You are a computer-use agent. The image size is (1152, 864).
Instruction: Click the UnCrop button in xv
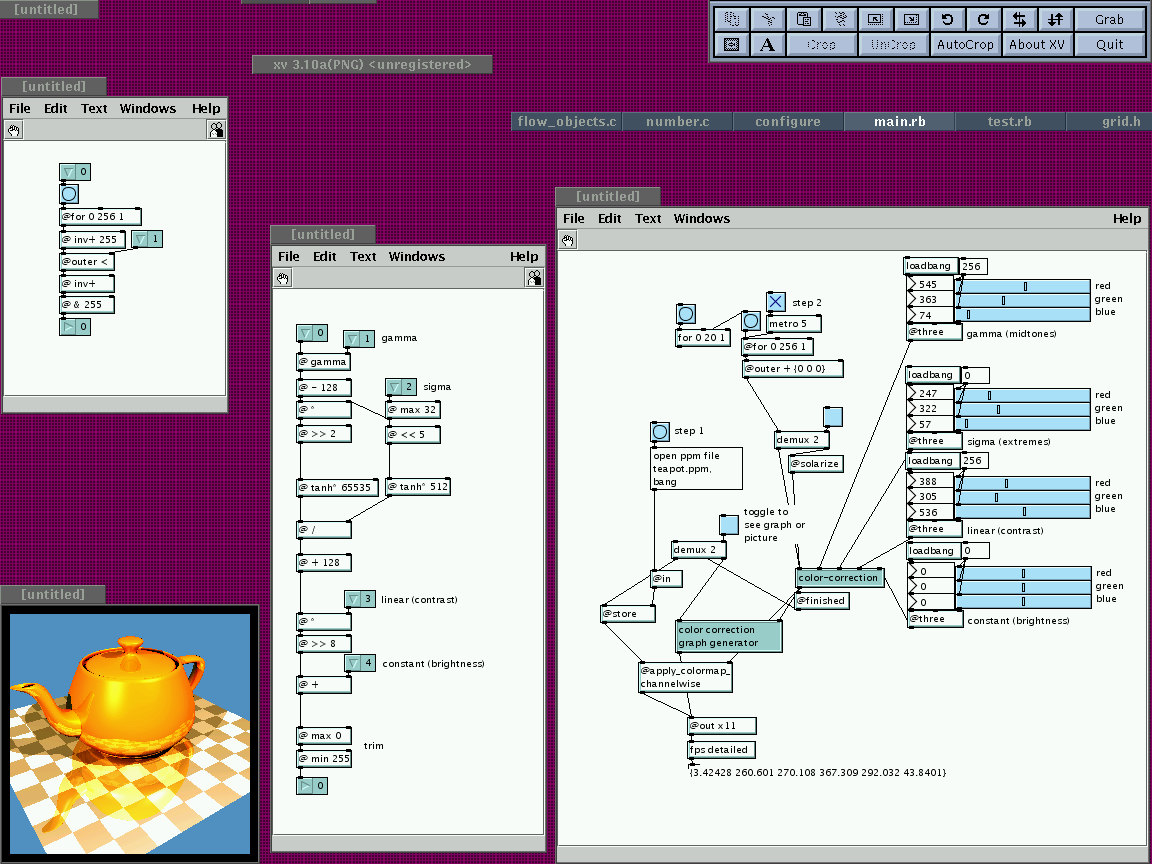893,44
